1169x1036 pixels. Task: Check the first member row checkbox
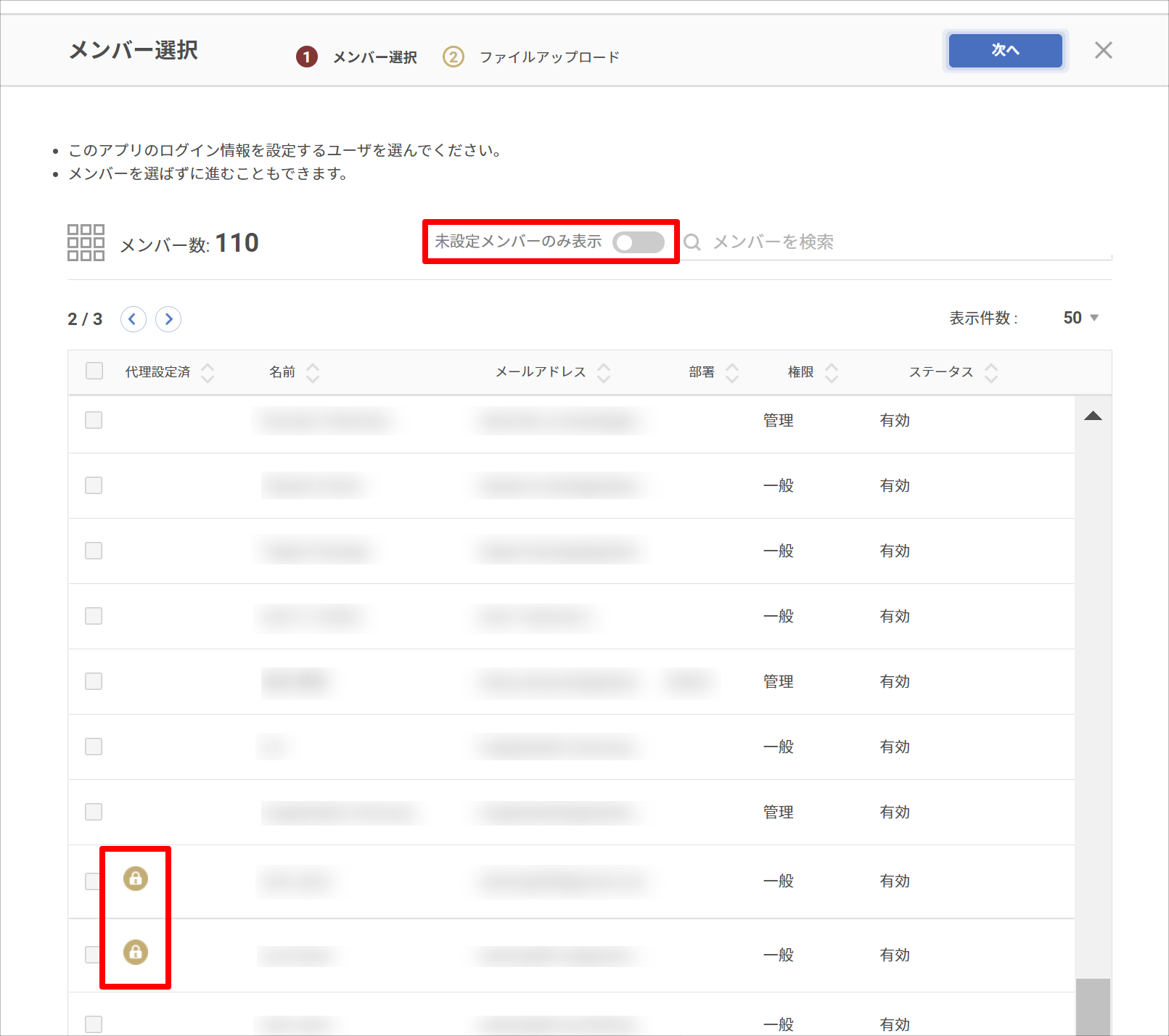click(x=94, y=420)
